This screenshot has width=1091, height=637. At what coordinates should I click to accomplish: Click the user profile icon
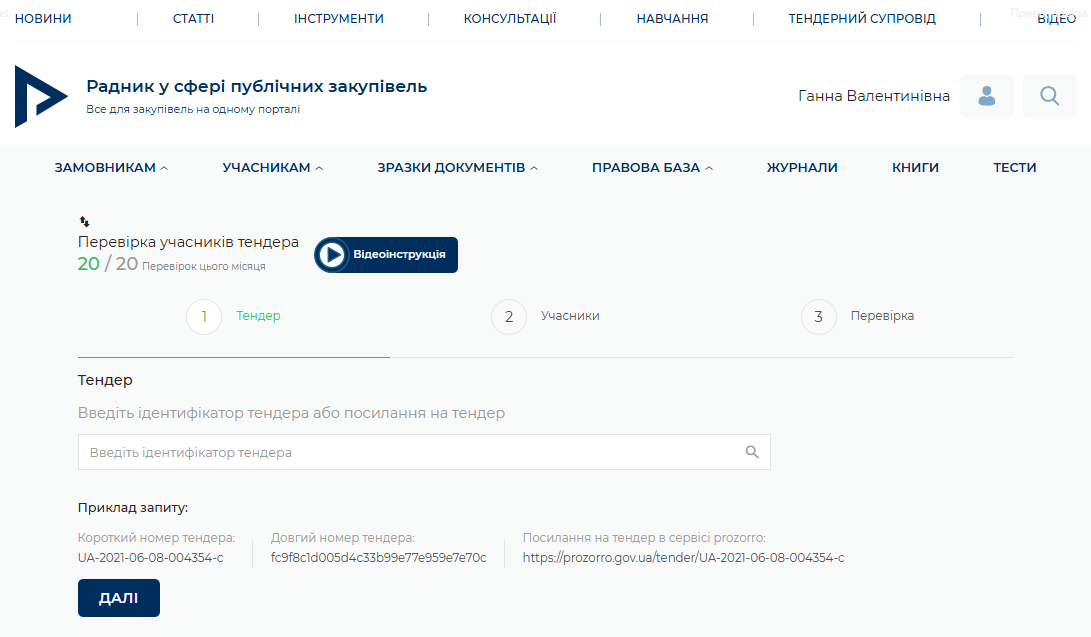click(x=986, y=96)
